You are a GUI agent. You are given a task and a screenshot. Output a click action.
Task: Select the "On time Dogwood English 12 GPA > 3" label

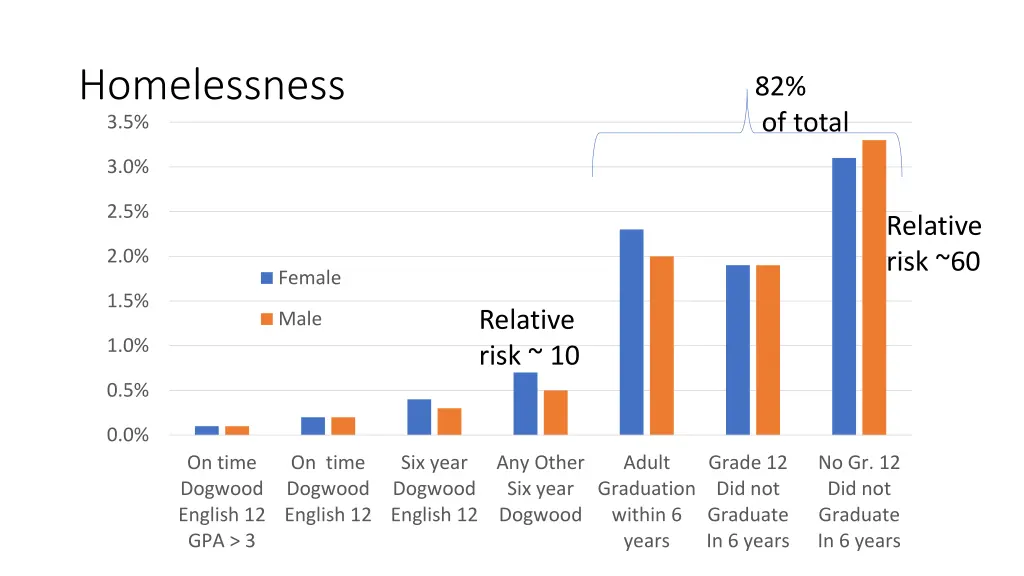pyautogui.click(x=222, y=502)
